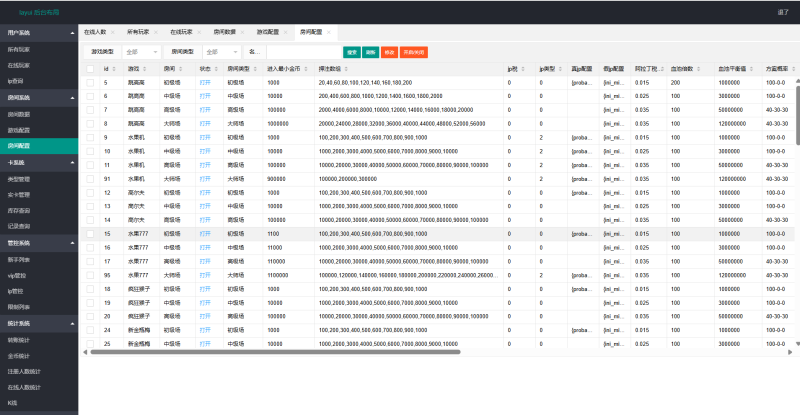Collapse the 用户系统 sidebar group

(39, 33)
